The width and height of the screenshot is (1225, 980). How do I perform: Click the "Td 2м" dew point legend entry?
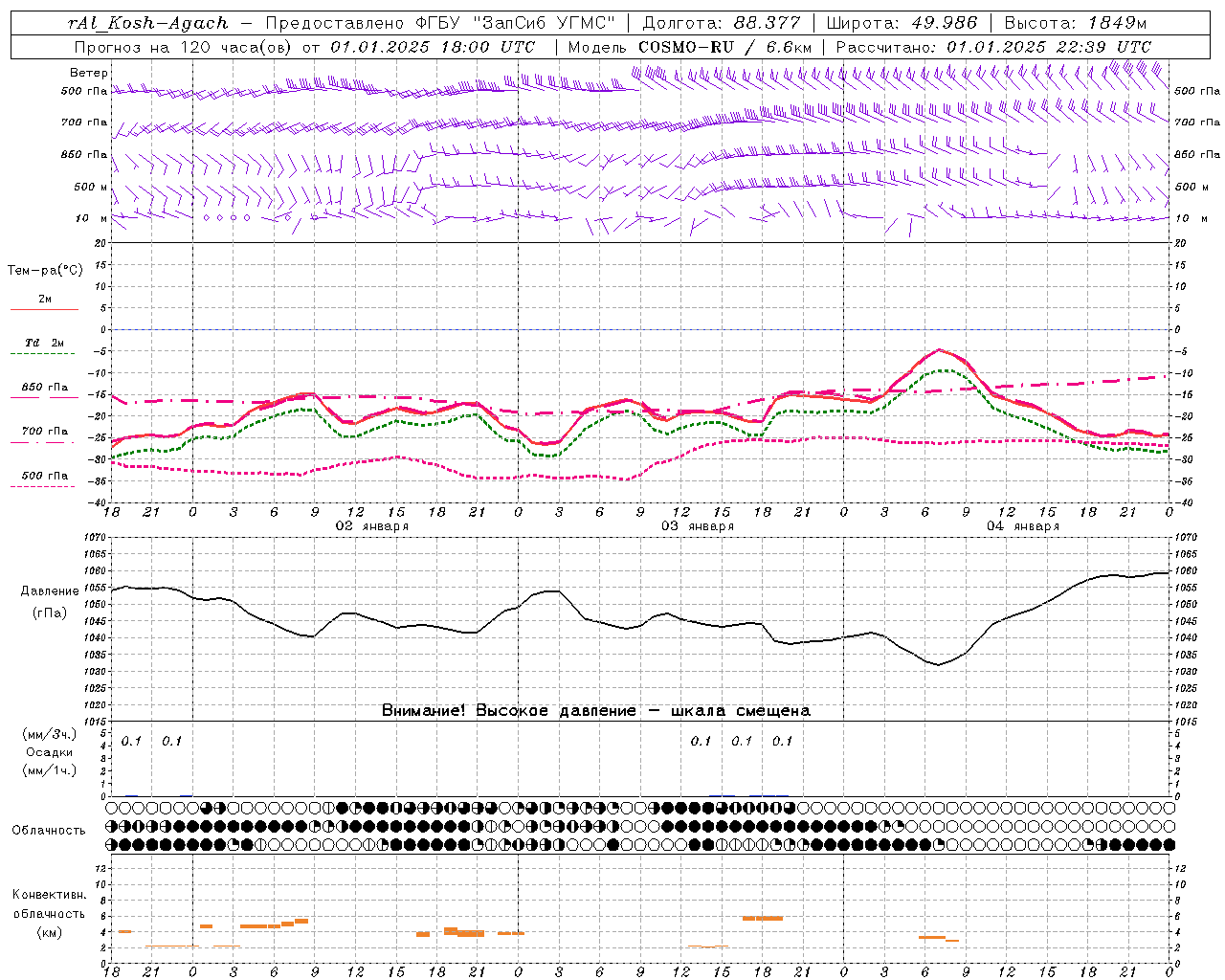[45, 343]
